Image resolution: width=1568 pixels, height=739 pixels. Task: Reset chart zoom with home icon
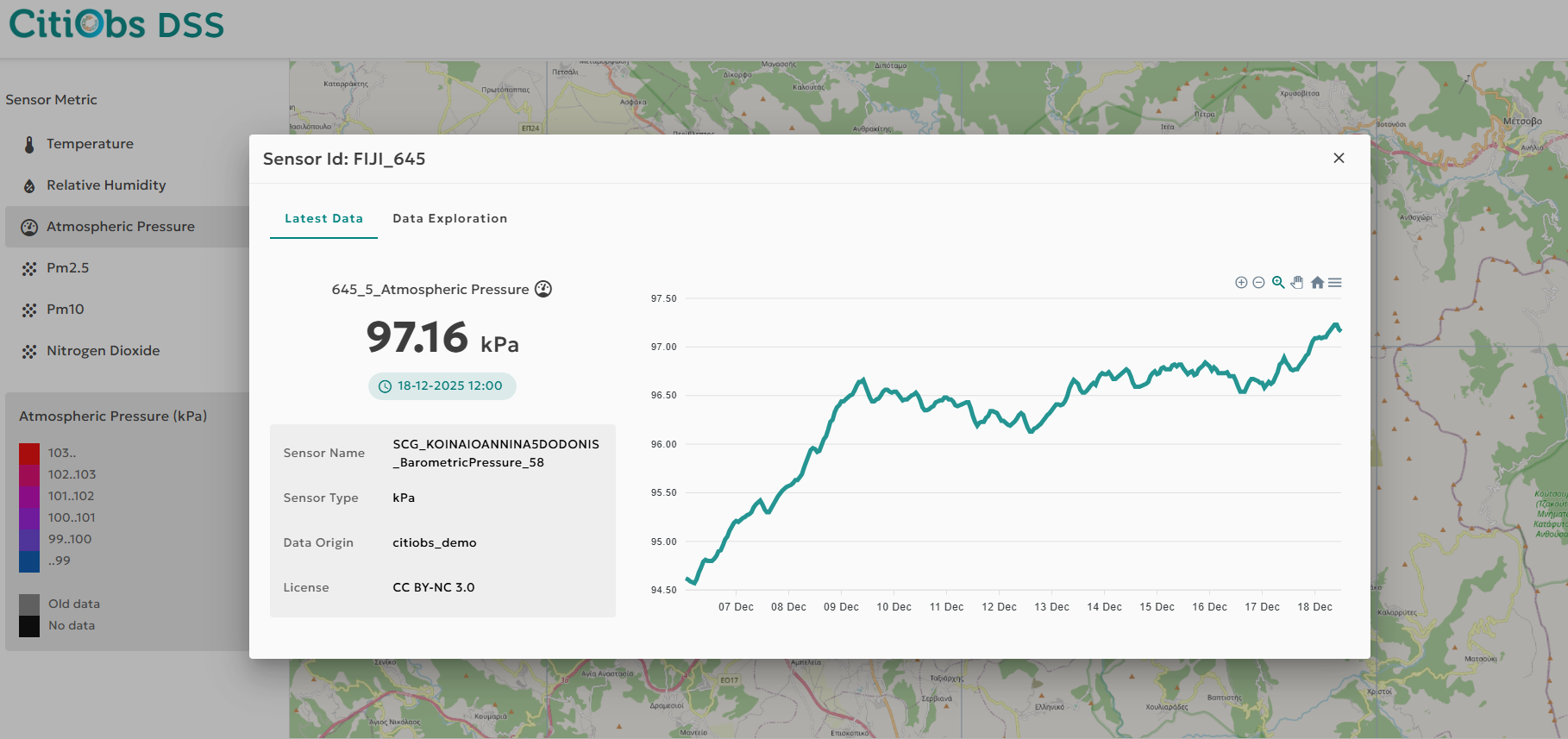1317,283
